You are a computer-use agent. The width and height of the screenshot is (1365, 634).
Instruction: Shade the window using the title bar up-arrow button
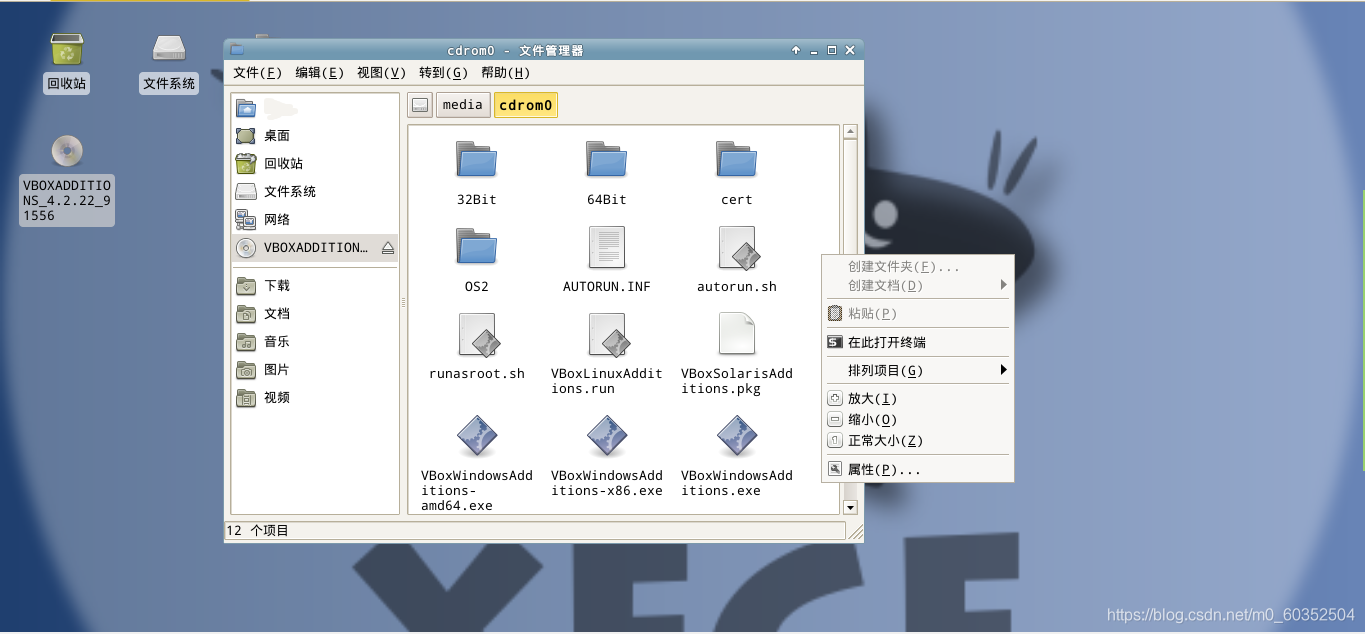click(796, 50)
